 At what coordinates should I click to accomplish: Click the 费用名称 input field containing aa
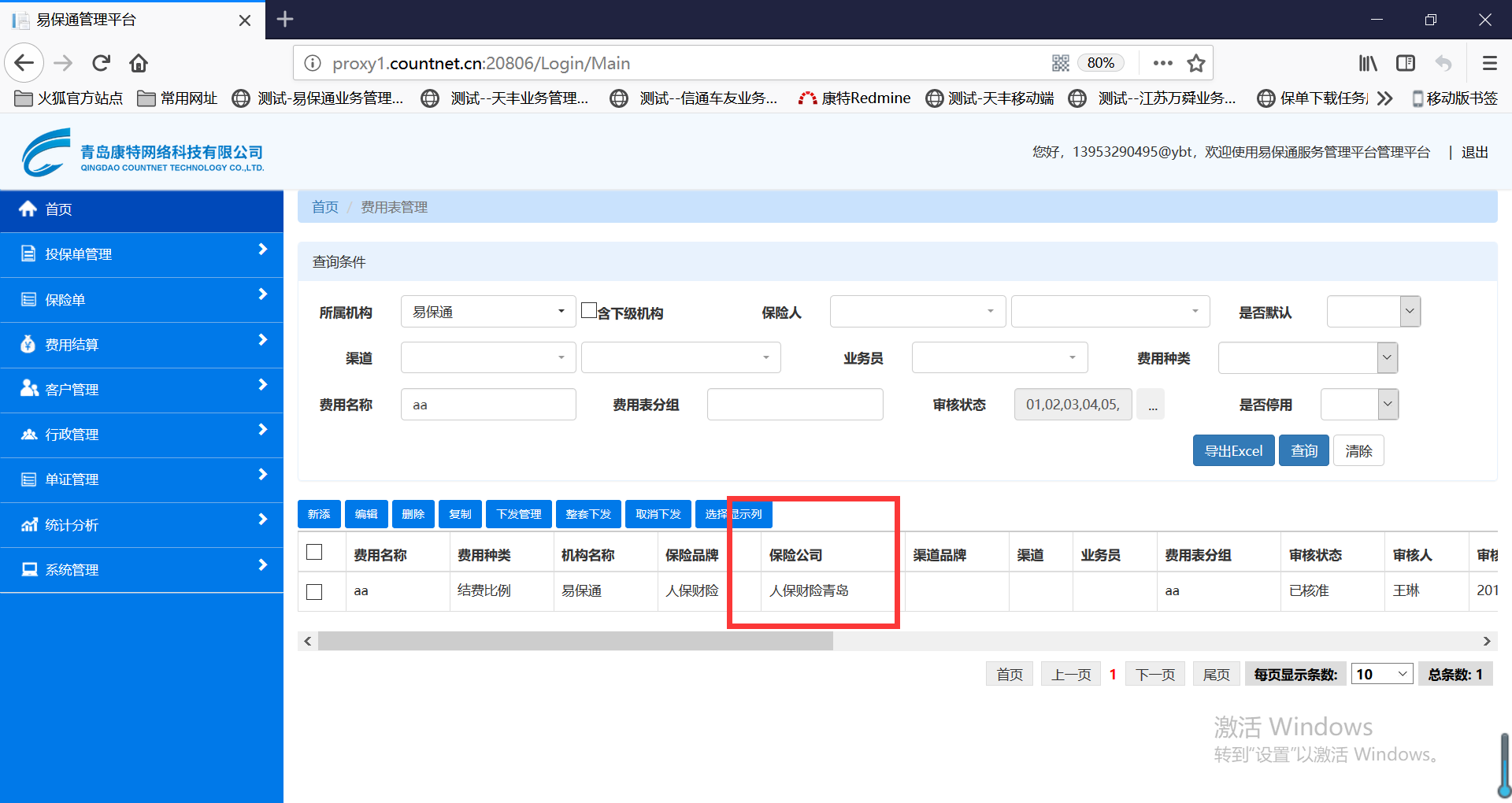[x=487, y=405]
